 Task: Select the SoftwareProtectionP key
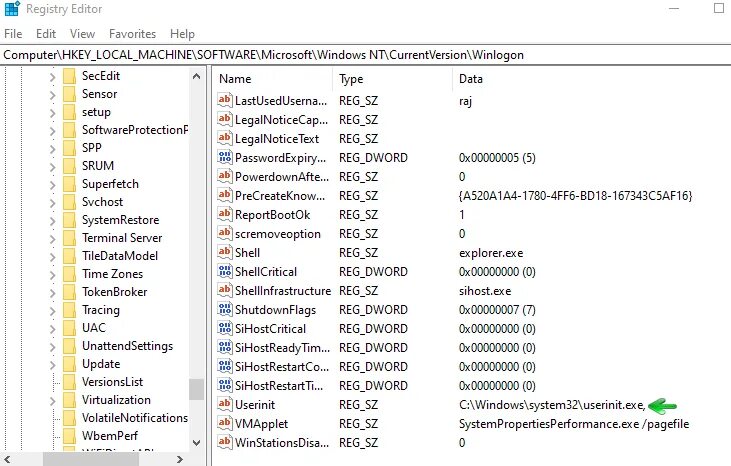135,130
